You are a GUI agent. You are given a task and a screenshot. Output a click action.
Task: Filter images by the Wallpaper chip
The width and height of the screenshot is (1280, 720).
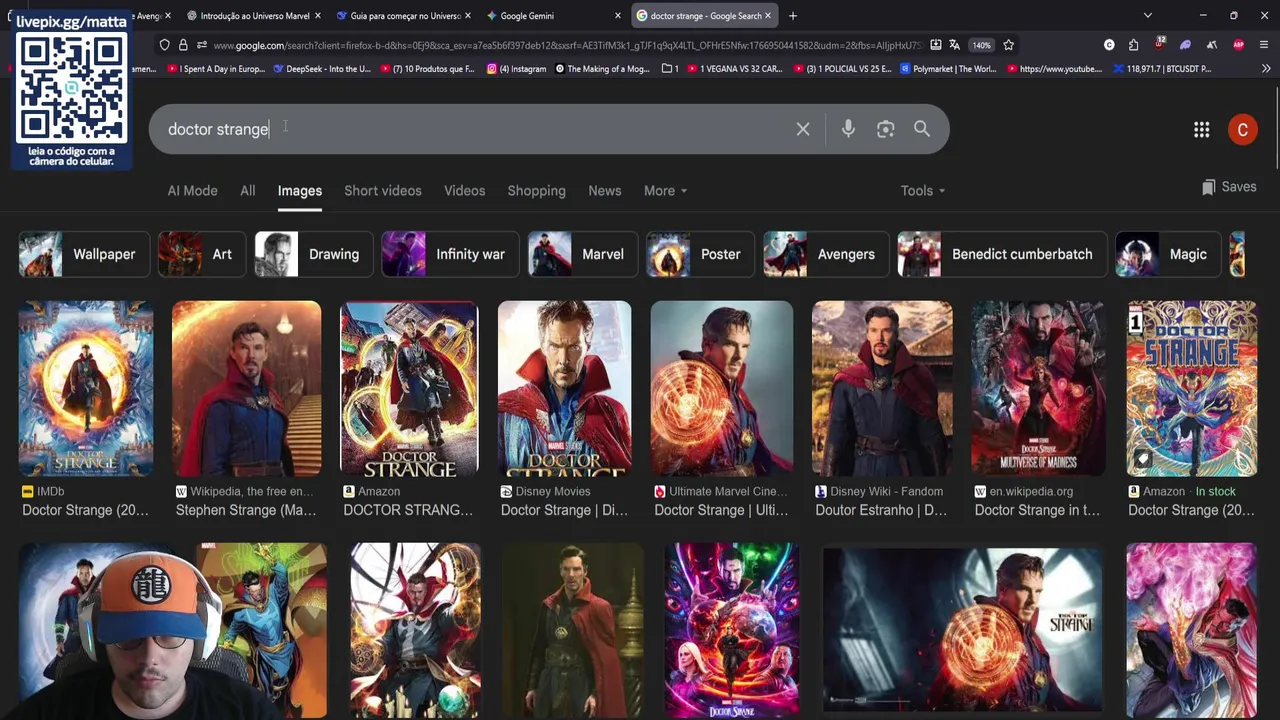84,254
